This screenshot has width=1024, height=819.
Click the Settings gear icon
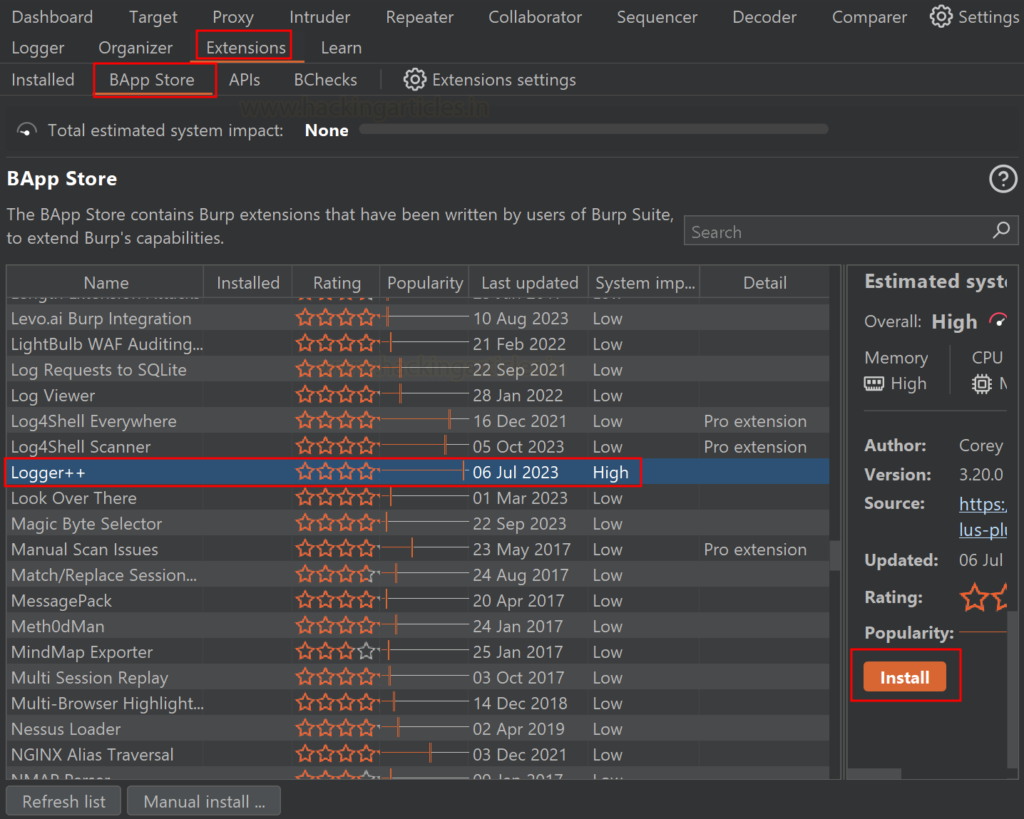940,17
